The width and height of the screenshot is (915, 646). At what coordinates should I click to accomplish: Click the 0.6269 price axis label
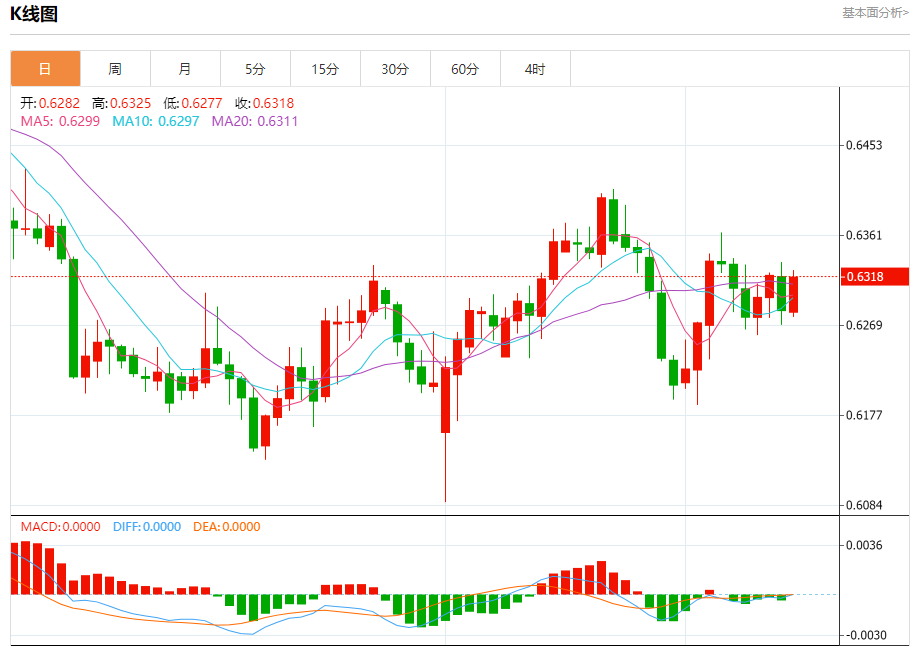(864, 325)
